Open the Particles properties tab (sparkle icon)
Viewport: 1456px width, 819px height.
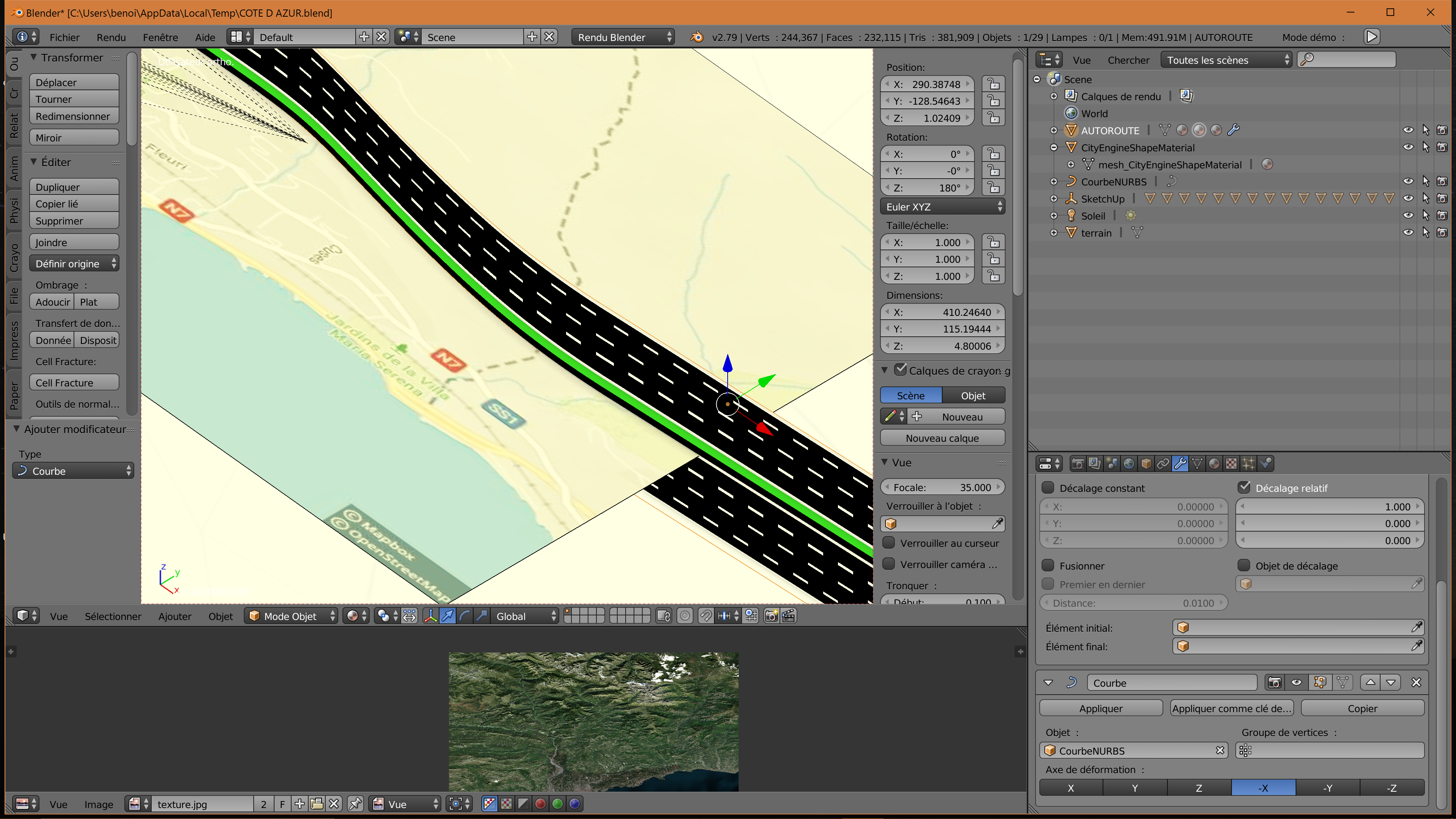(x=1249, y=463)
